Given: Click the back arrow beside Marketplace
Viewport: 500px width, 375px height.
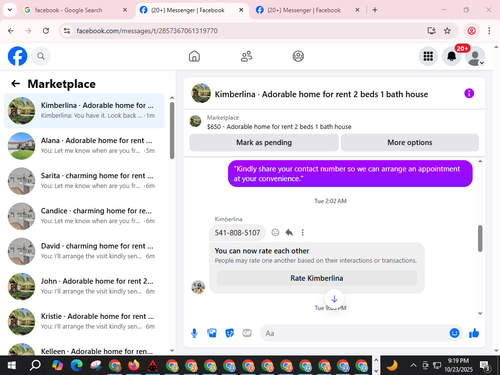Looking at the screenshot, I should 15,83.
